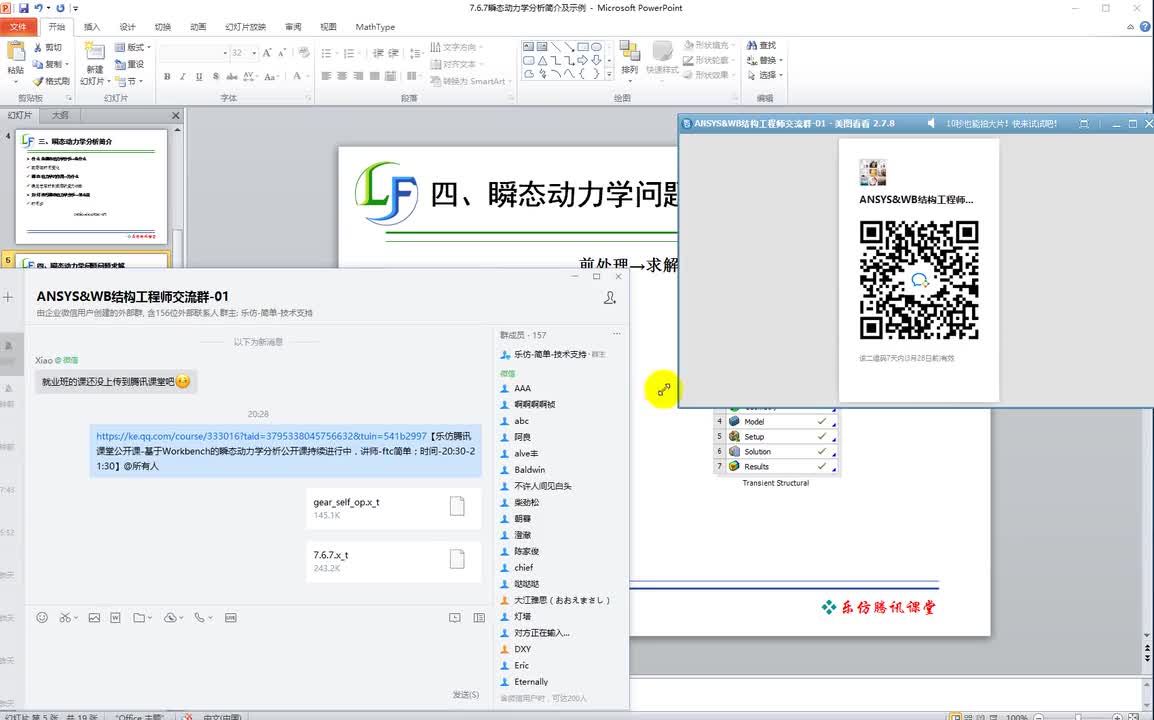Click the Undo icon in quick access toolbar
The image size is (1154, 720).
pyautogui.click(x=38, y=8)
